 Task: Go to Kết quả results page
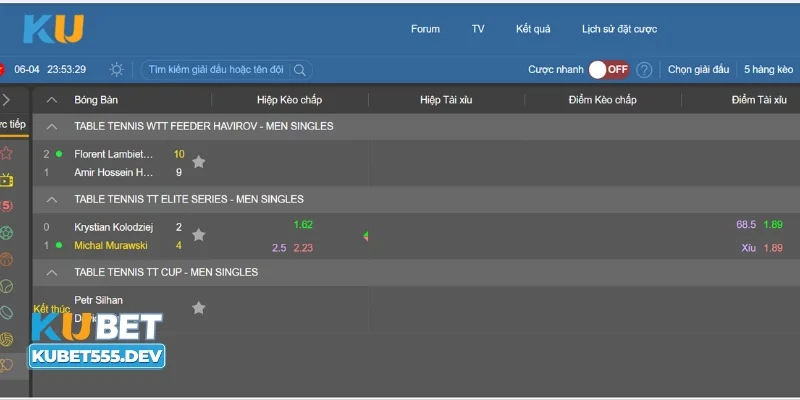pos(533,29)
